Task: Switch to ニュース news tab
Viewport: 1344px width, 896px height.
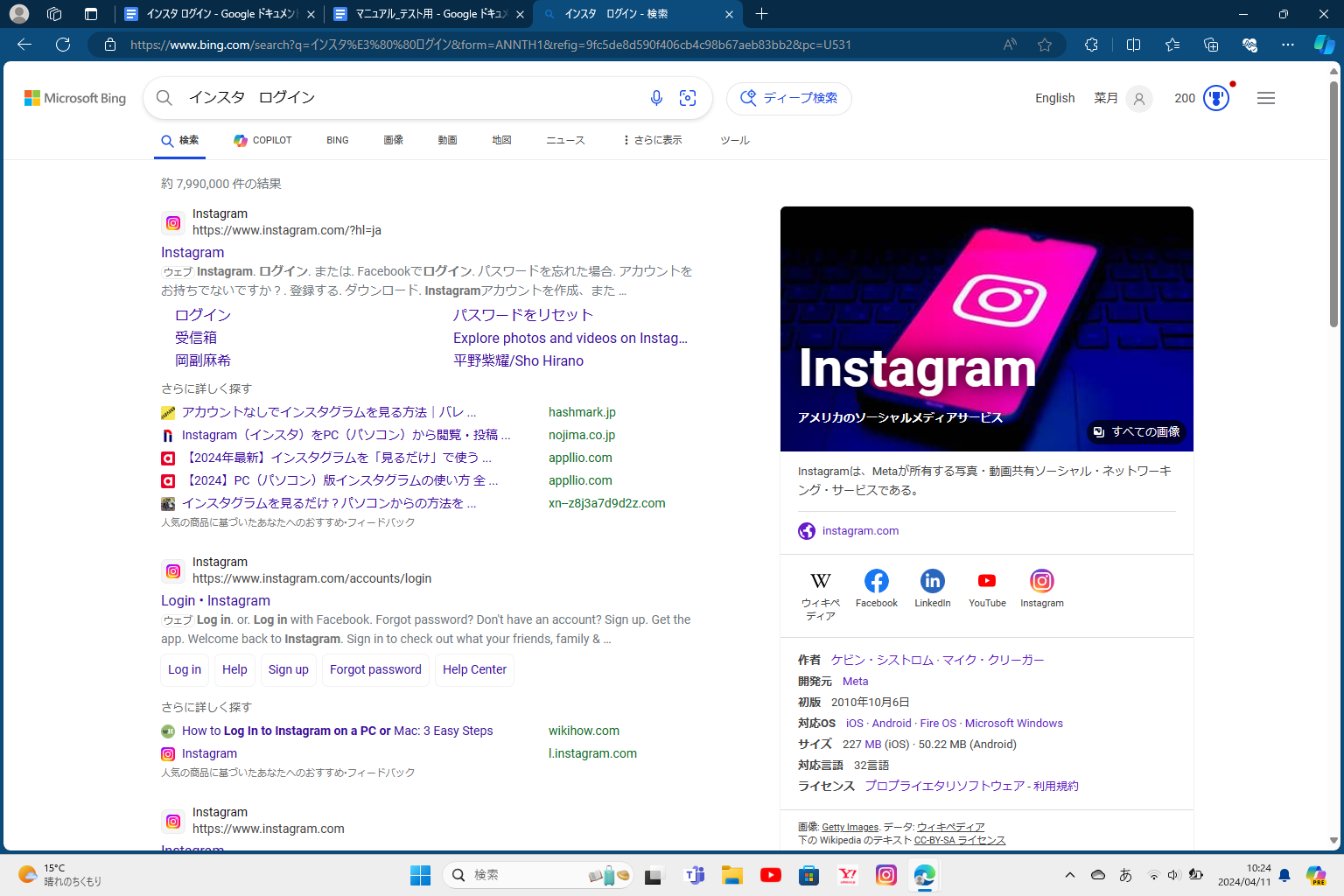Action: click(565, 140)
